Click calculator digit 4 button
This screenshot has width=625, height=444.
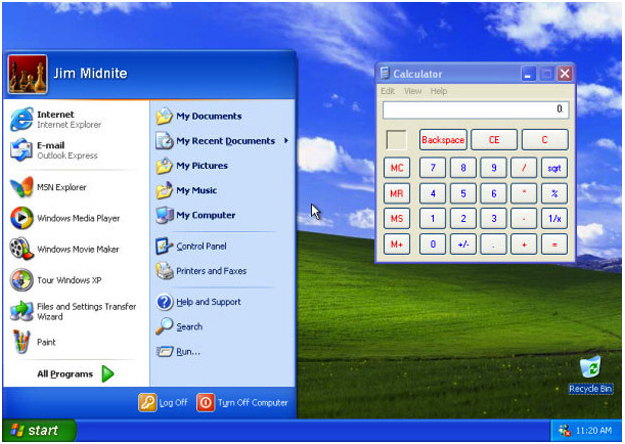[x=432, y=193]
